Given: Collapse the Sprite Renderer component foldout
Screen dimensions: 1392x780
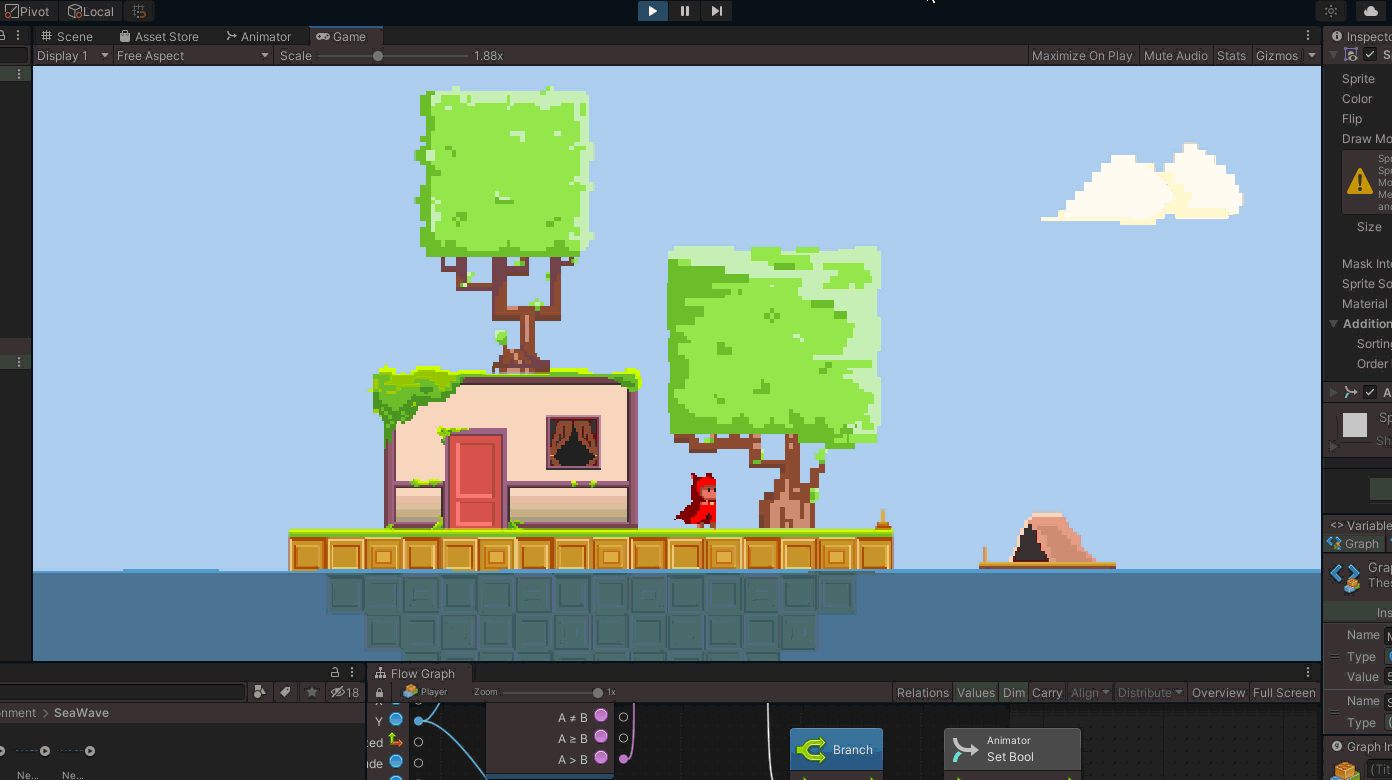Looking at the screenshot, I should pyautogui.click(x=1334, y=55).
